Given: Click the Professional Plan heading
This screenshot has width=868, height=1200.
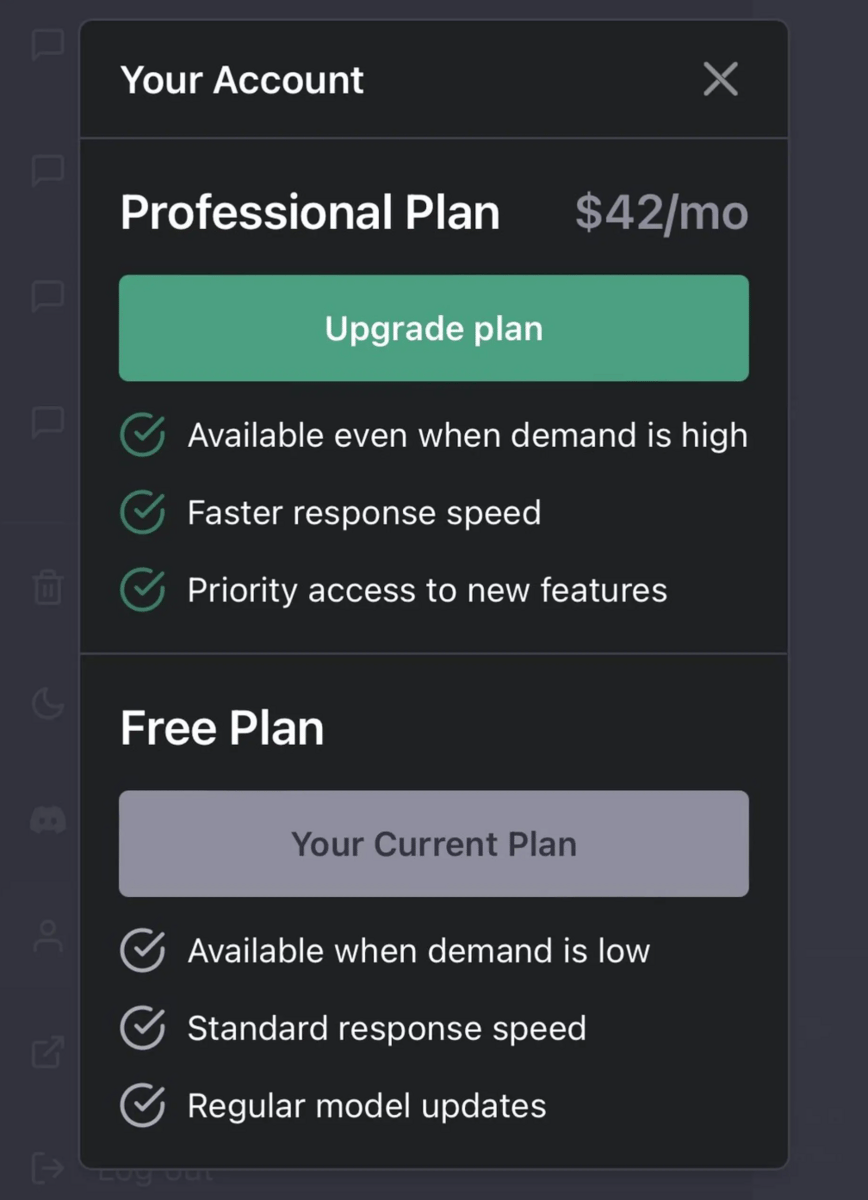Looking at the screenshot, I should [310, 213].
